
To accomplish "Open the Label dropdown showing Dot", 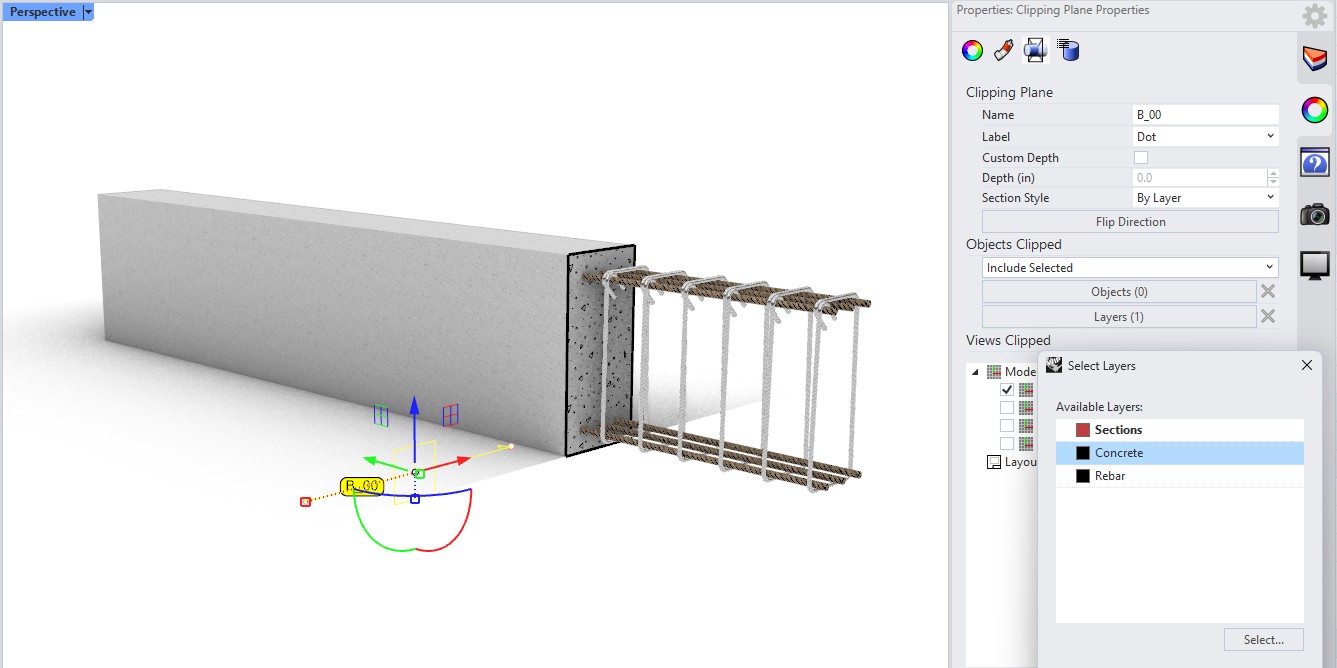I will [1206, 136].
